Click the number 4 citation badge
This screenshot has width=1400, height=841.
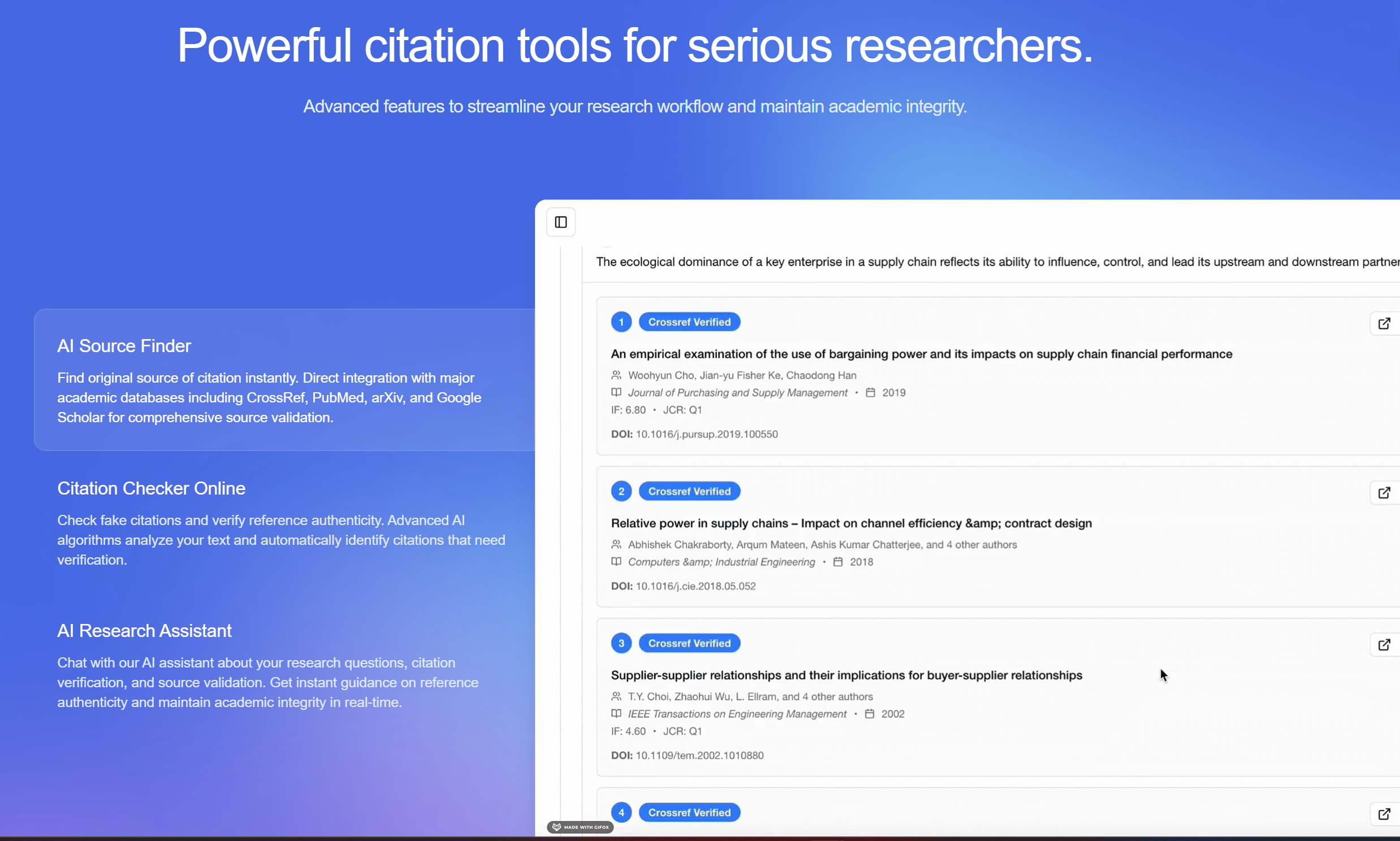click(621, 813)
